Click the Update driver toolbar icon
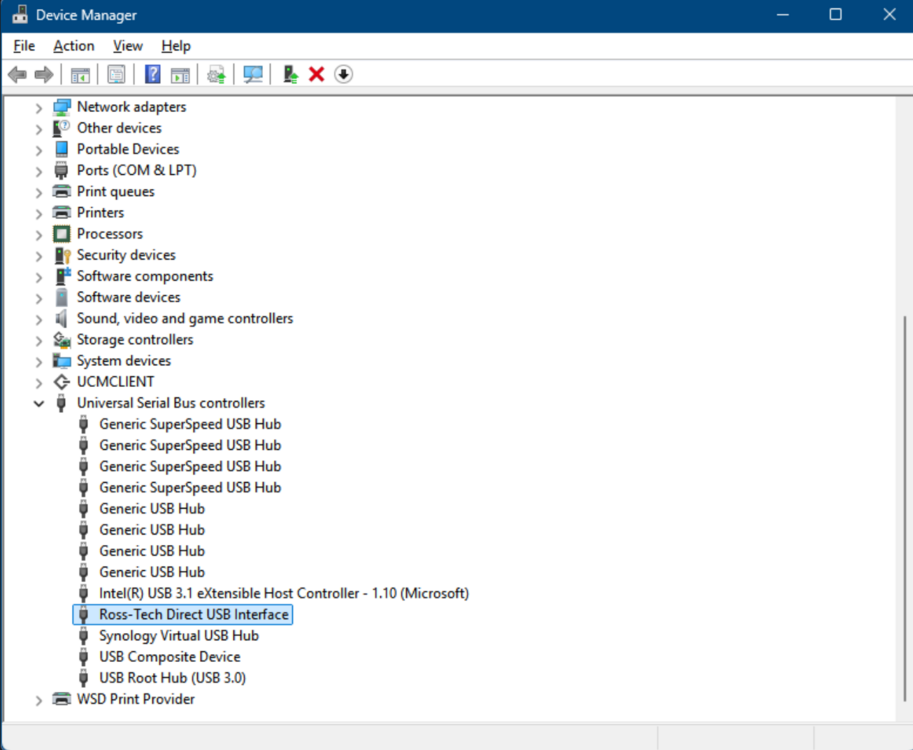The height and width of the screenshot is (750, 913). tap(216, 75)
